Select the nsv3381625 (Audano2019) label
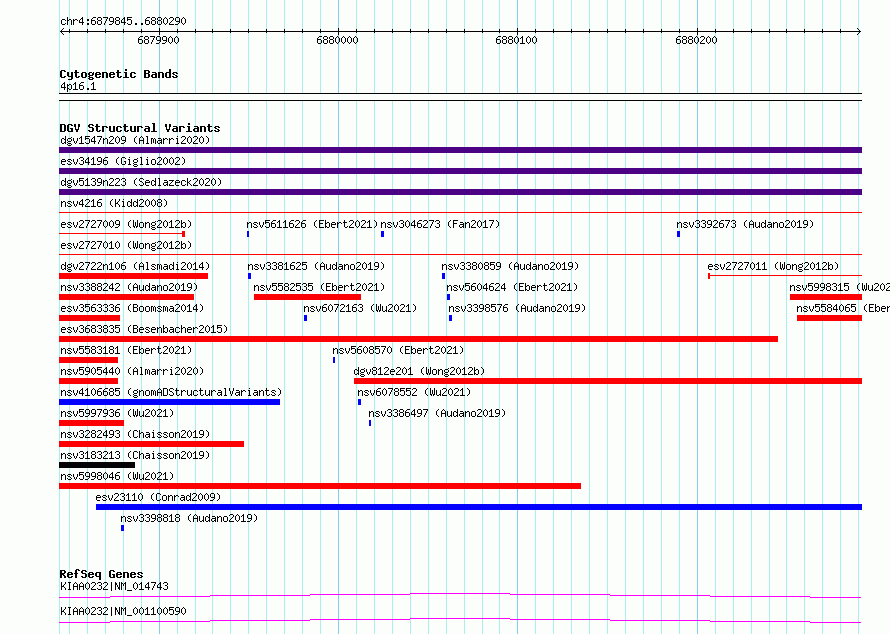 [316, 266]
